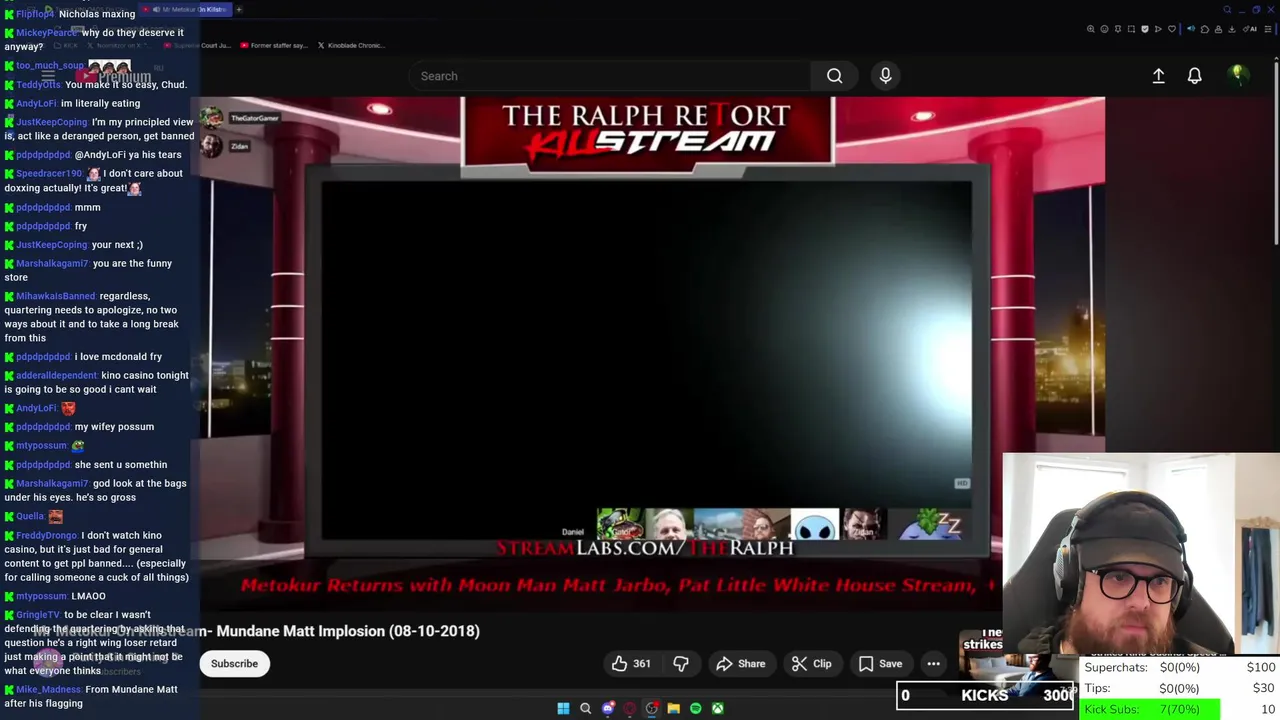
Task: Click the browser pin extension icon
Action: 1118,29
